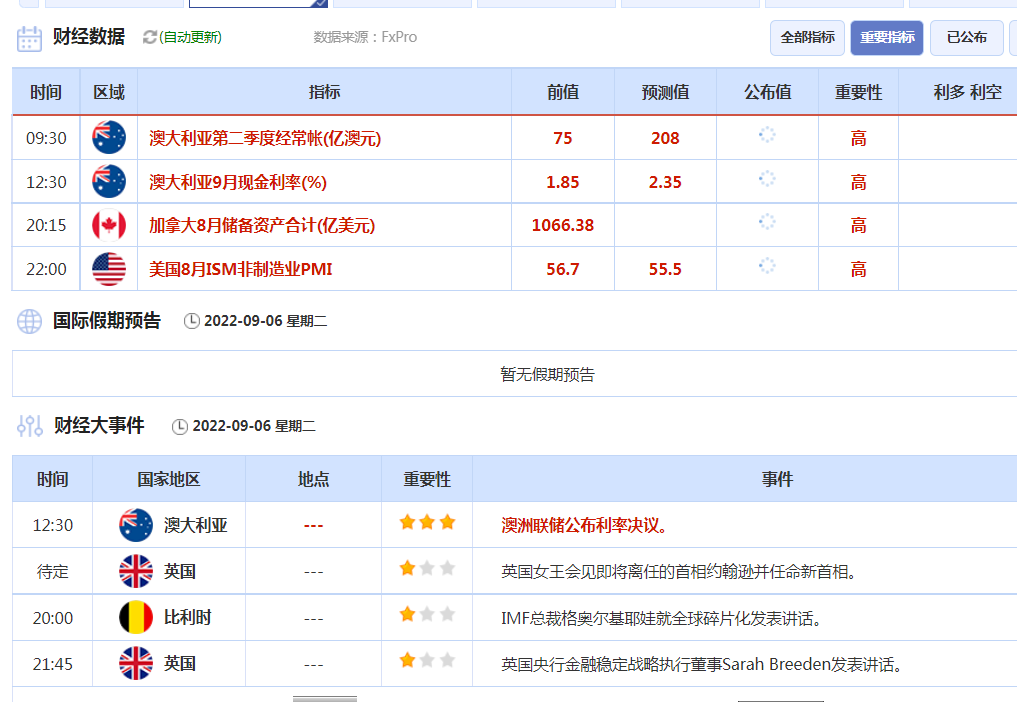Click the Belgium flag in events table
This screenshot has width=1017, height=702.
pos(136,618)
